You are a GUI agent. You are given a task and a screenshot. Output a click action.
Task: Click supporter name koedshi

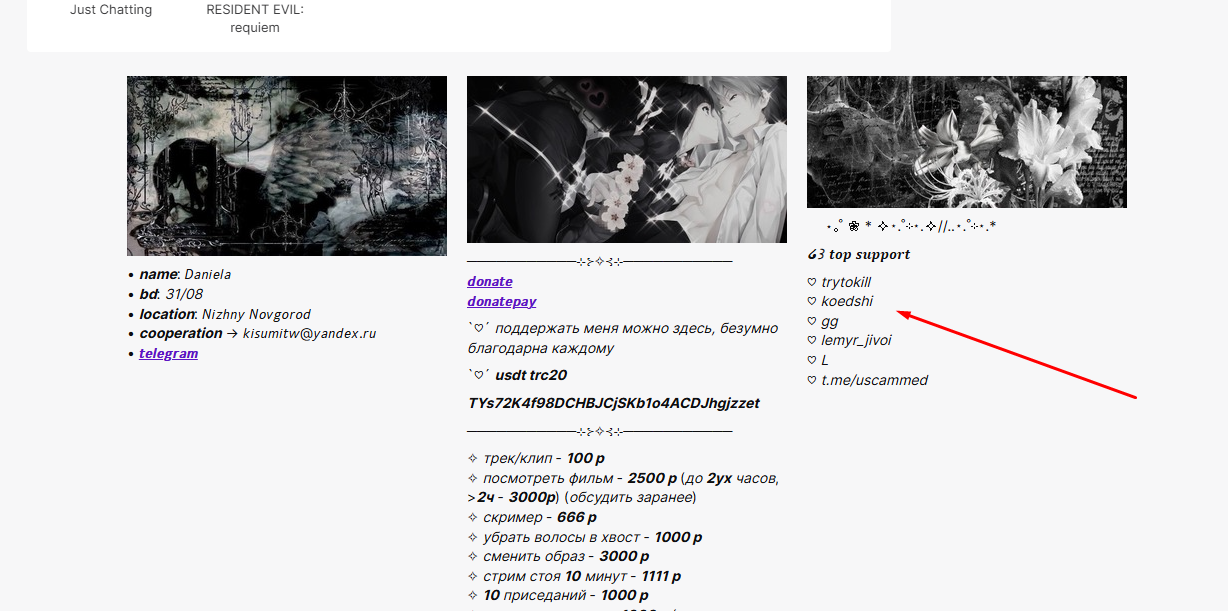point(847,301)
